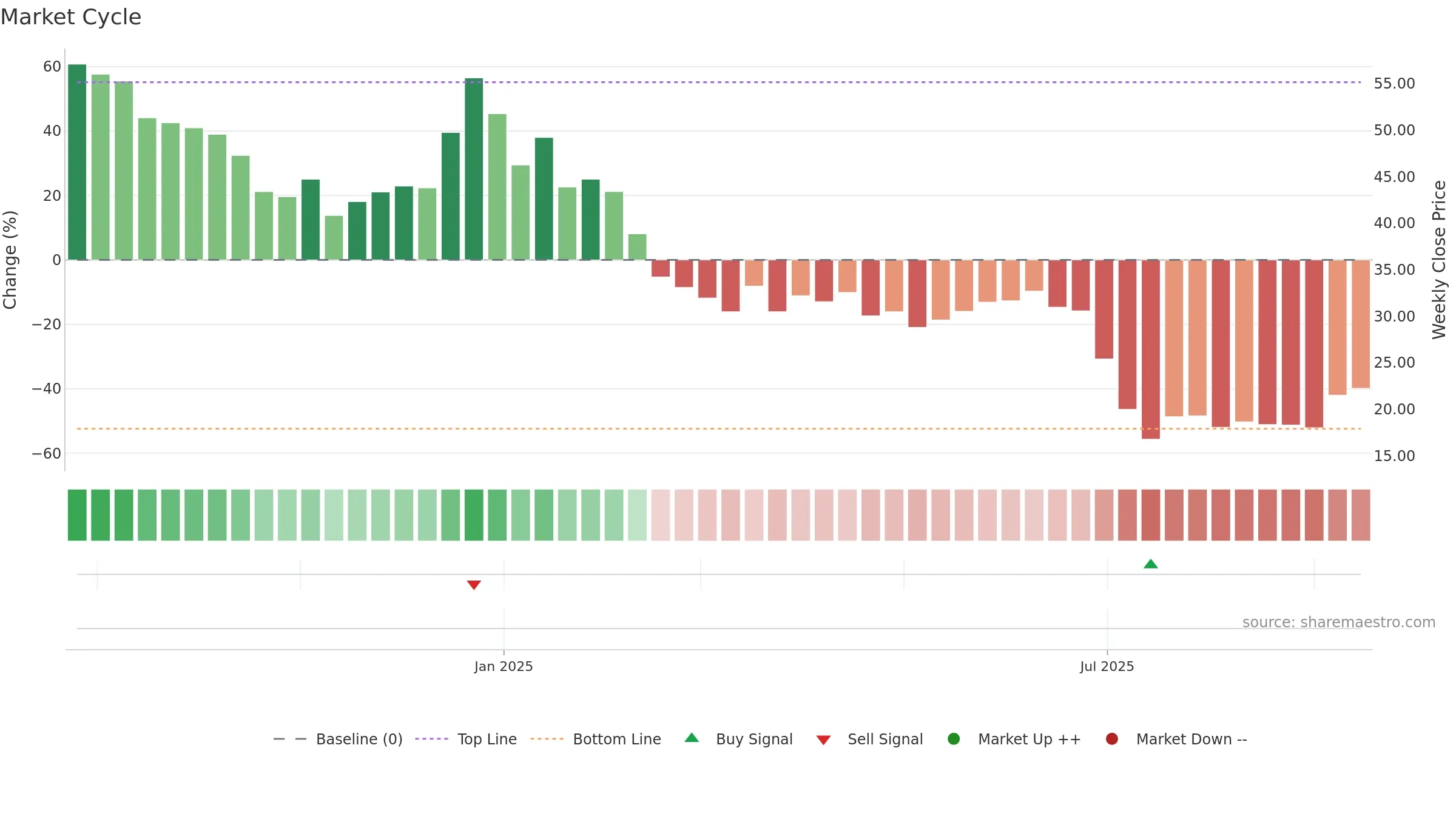
Task: Click the gray dashed Baseline legend sample
Action: (x=290, y=739)
